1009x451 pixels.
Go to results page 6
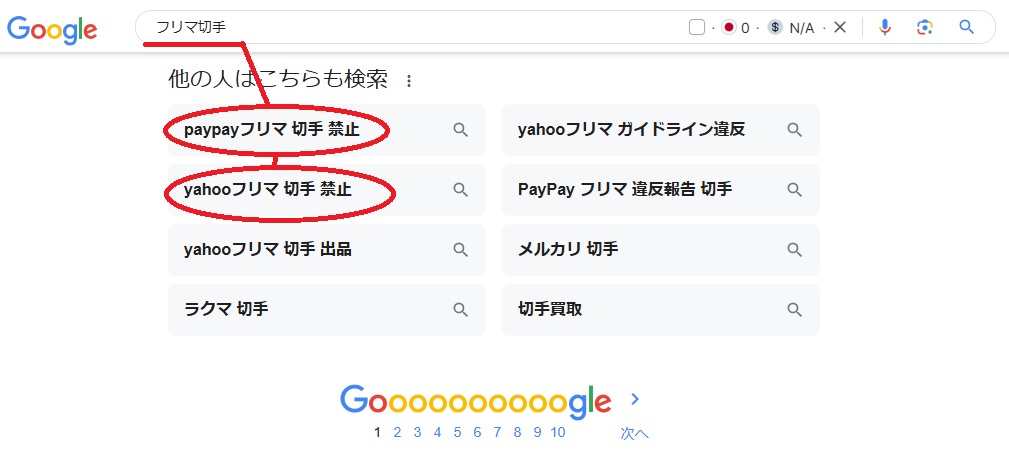(x=477, y=432)
